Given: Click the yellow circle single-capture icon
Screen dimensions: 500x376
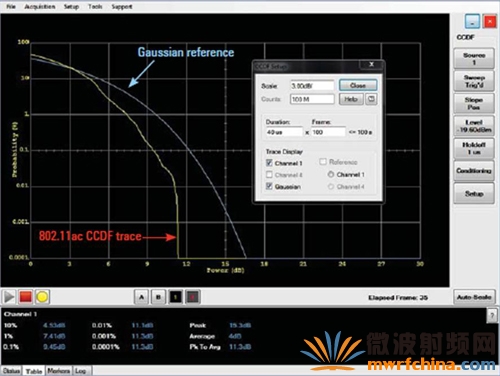Looking at the screenshot, I should tap(42, 297).
